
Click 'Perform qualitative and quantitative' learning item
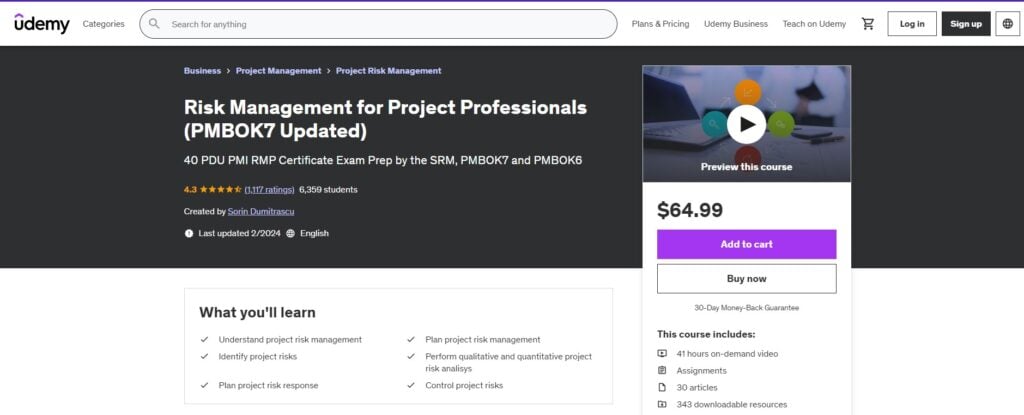pyautogui.click(x=509, y=362)
